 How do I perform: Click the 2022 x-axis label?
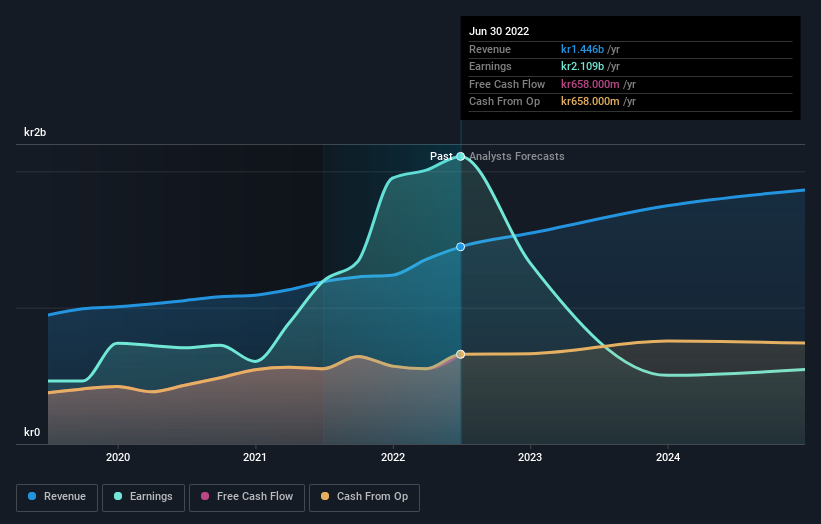tap(393, 457)
